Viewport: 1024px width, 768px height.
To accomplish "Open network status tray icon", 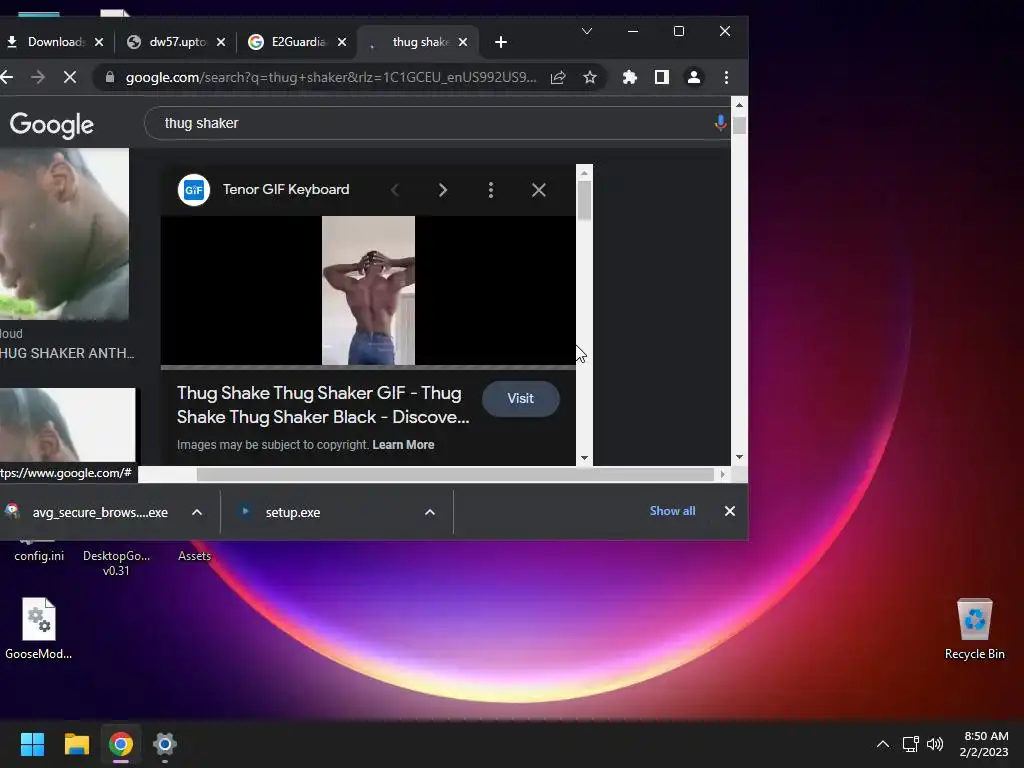I will 910,744.
